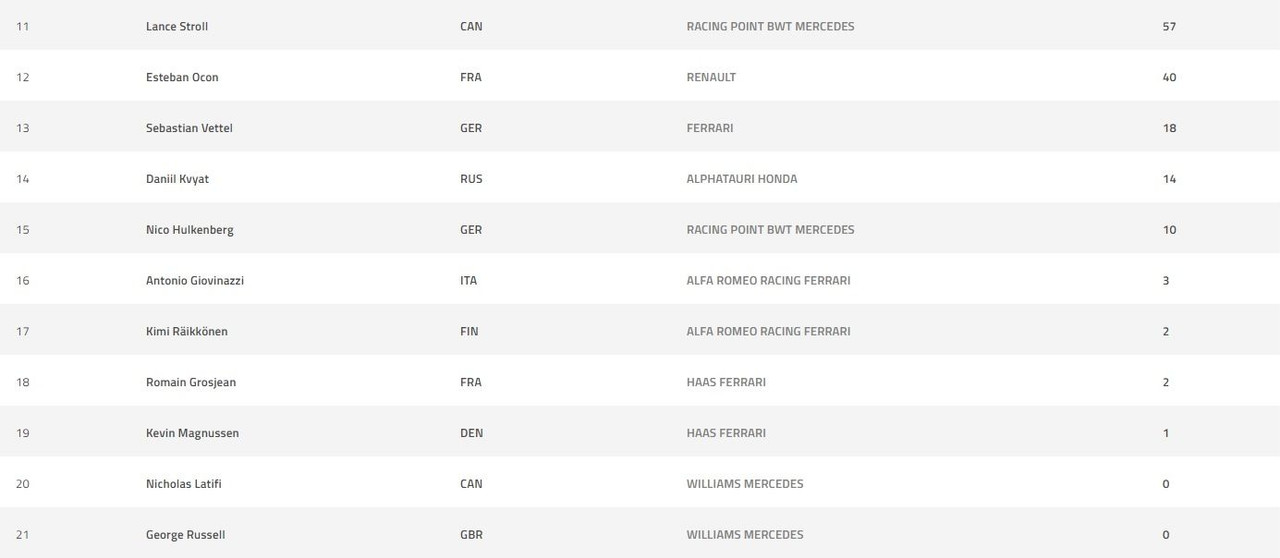Click HAAS FERRARI in Grosjean's row
The image size is (1280, 558).
coord(726,382)
